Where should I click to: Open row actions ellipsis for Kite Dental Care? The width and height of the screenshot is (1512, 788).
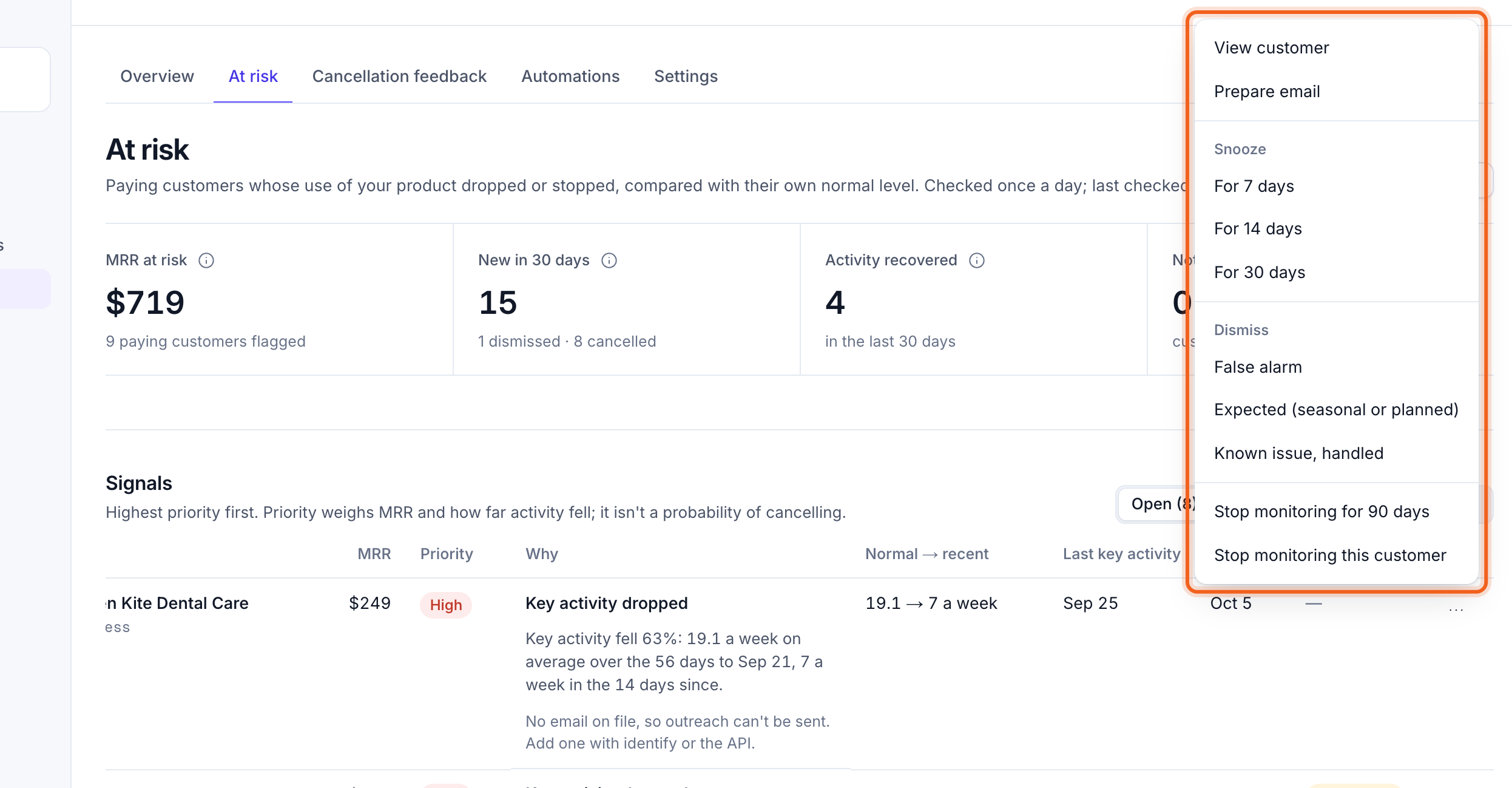pyautogui.click(x=1456, y=609)
